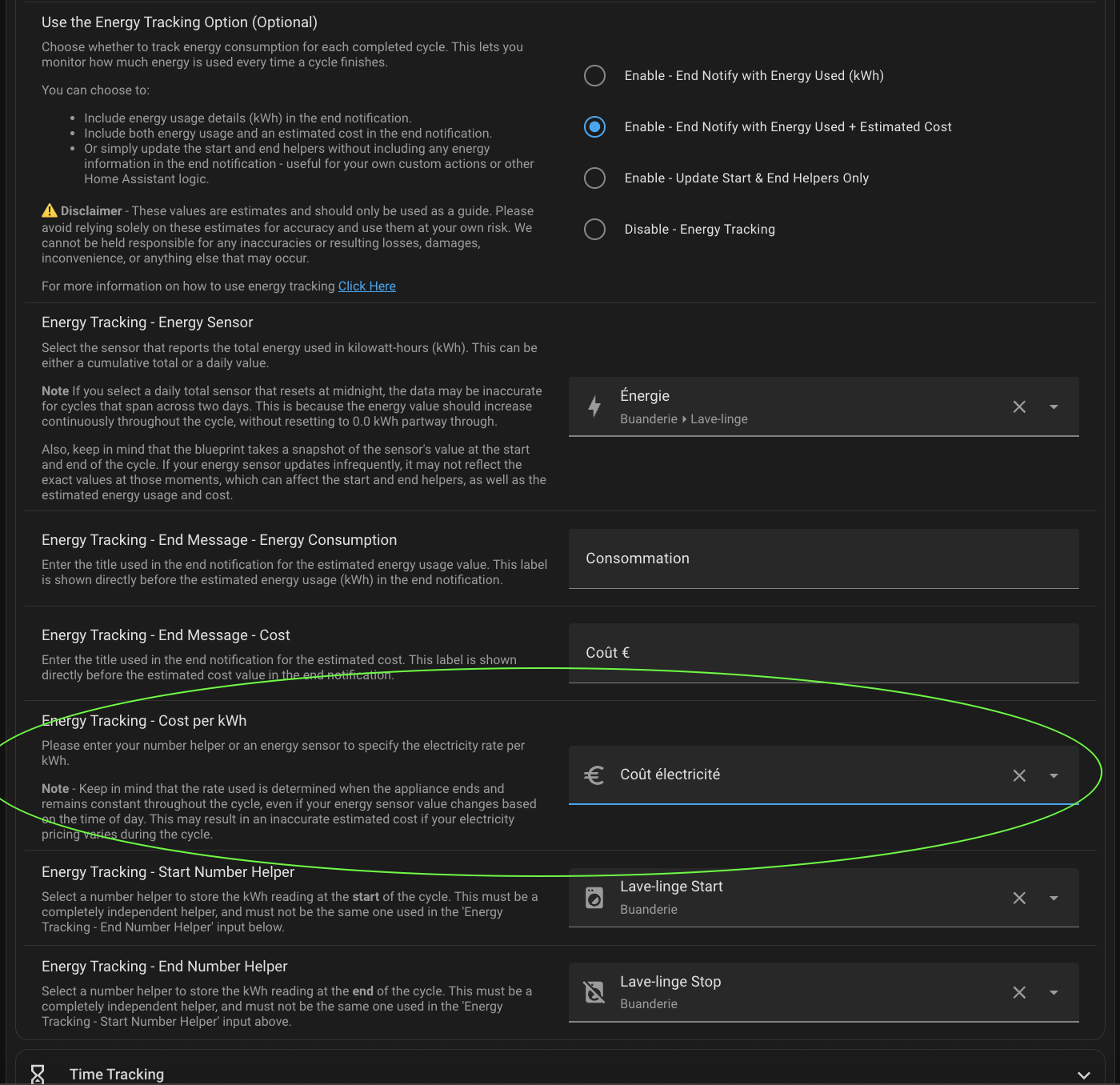Clear the Lave-linge Stop helper selection

point(1019,992)
